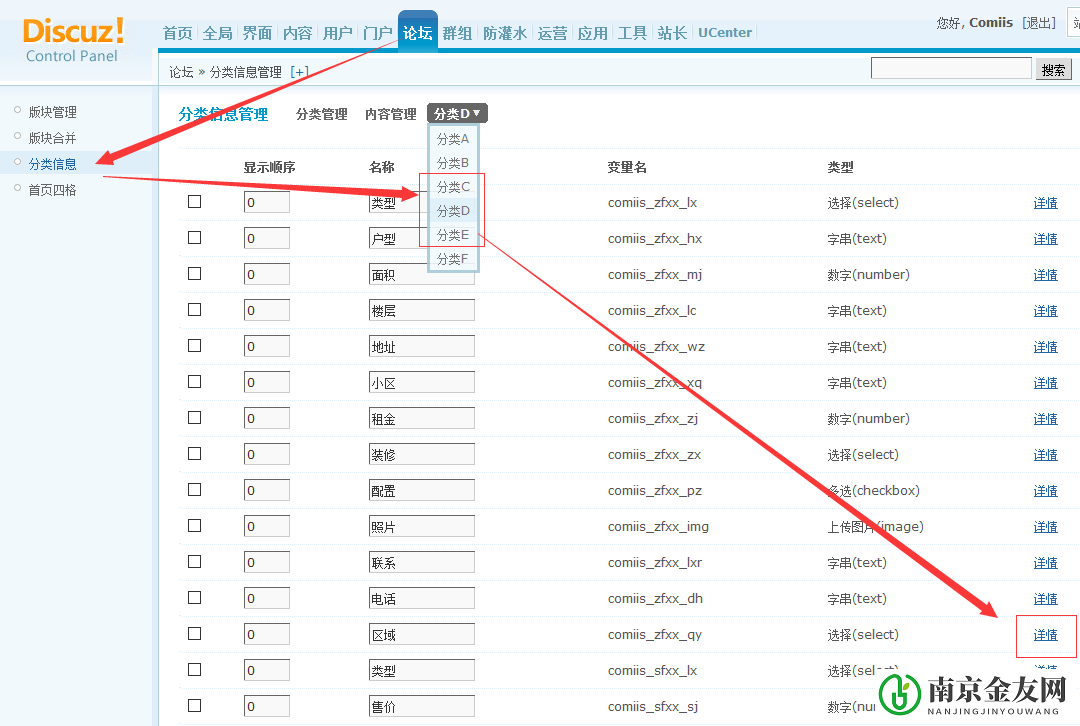The width and height of the screenshot is (1080, 726).
Task: Open the UCenter menu item
Action: pos(724,31)
